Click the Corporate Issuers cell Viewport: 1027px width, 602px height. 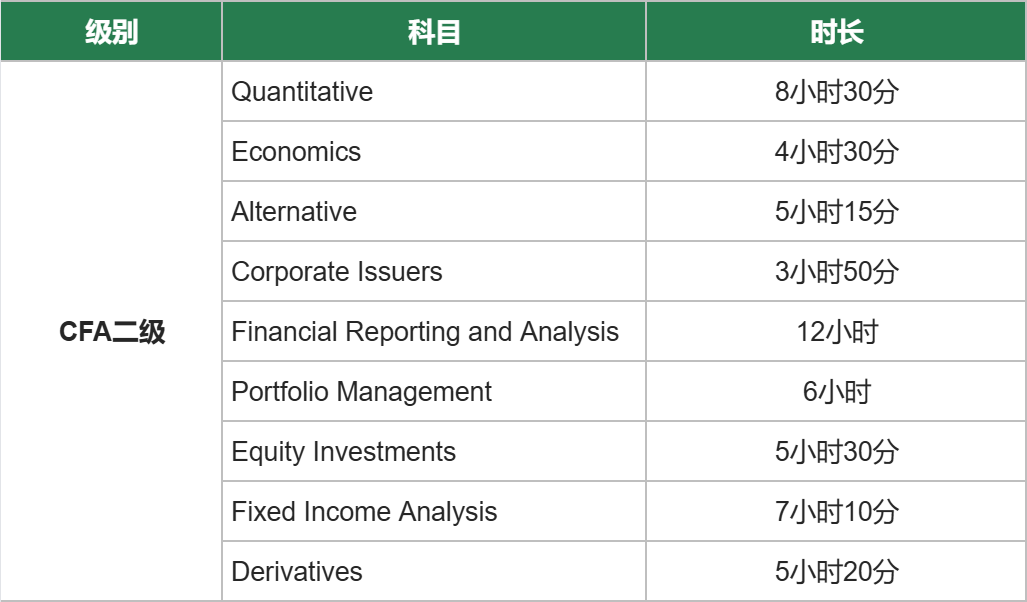pyautogui.click(x=337, y=272)
